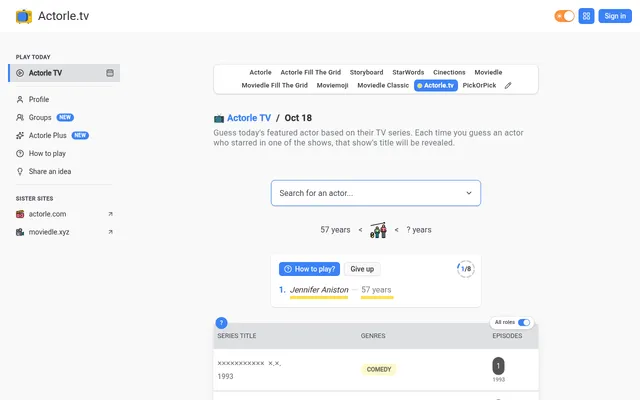Viewport: 640px width, 400px height.
Task: Toggle the orange theme switch in header
Action: click(564, 16)
